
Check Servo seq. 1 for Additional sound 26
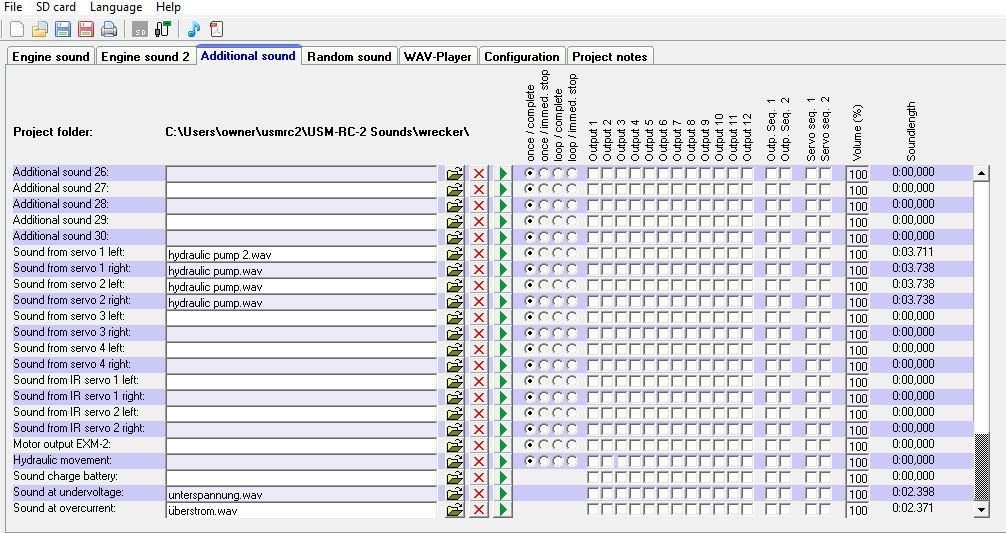811,173
